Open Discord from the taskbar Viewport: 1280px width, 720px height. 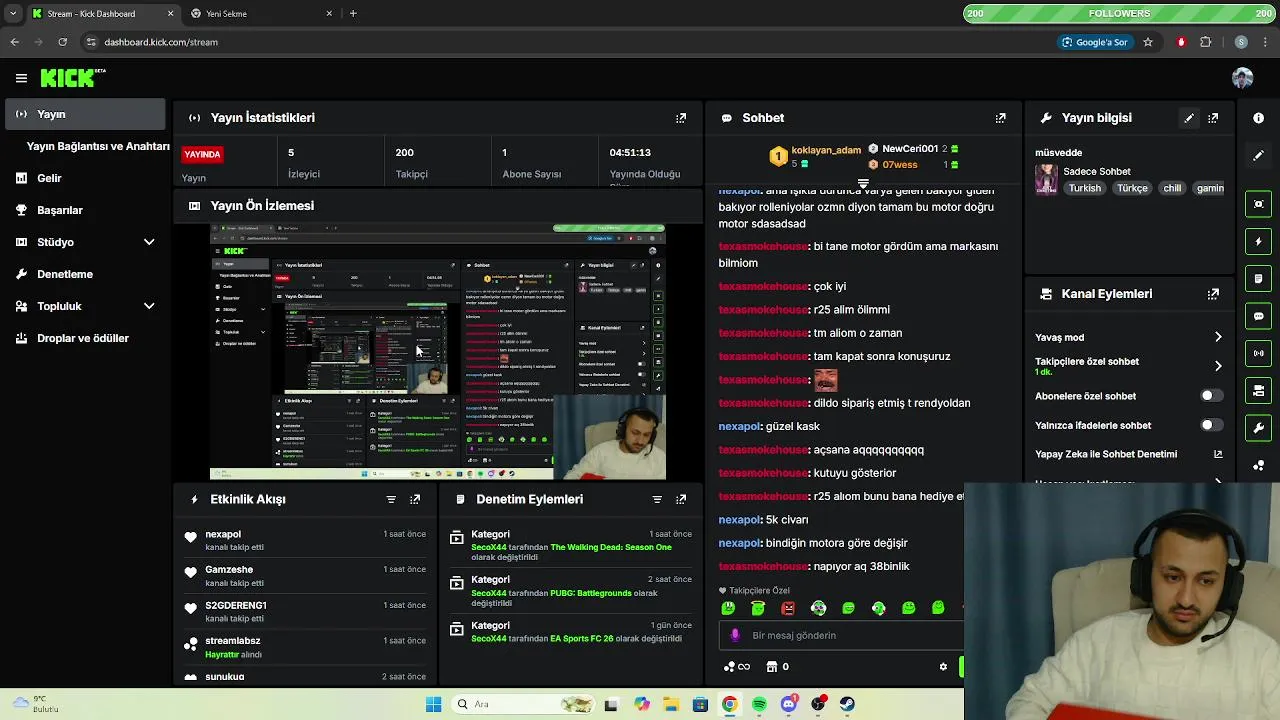(789, 704)
